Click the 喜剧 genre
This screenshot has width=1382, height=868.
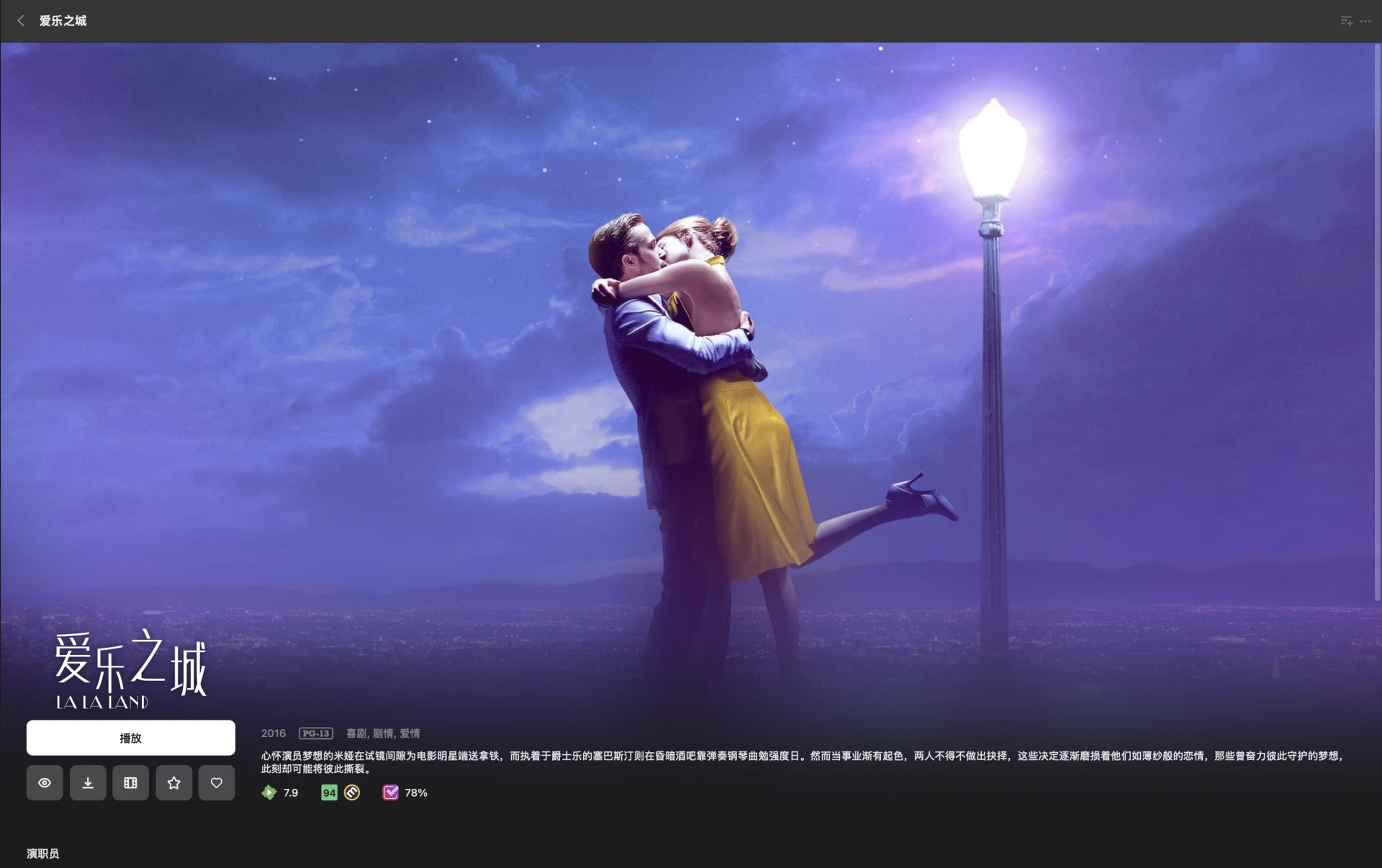[x=356, y=733]
